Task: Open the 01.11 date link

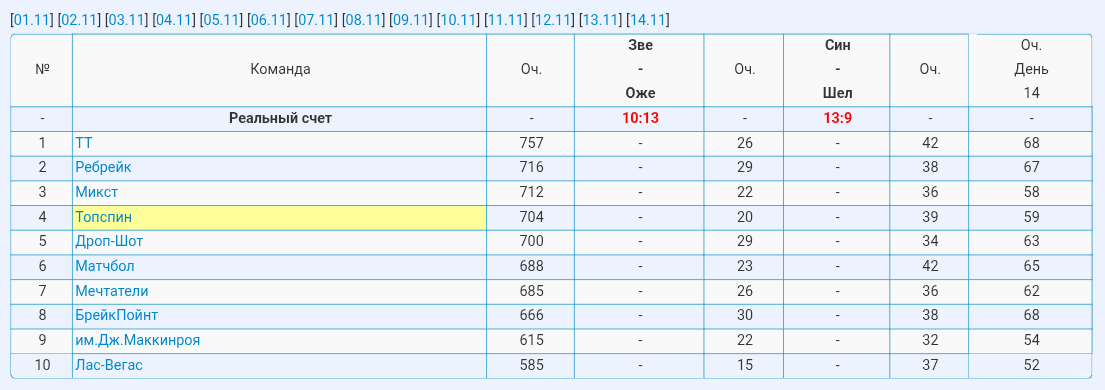Action: tap(32, 20)
